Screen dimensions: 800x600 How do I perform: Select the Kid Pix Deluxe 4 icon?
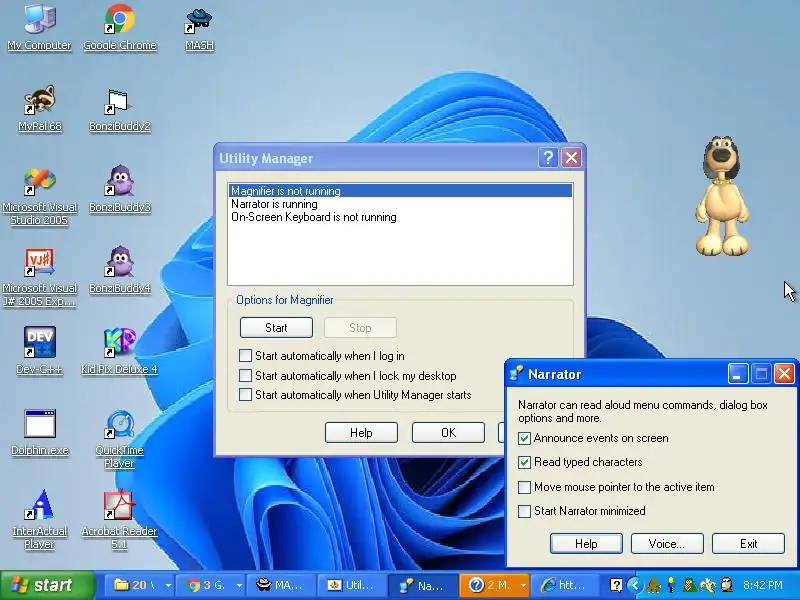point(119,351)
